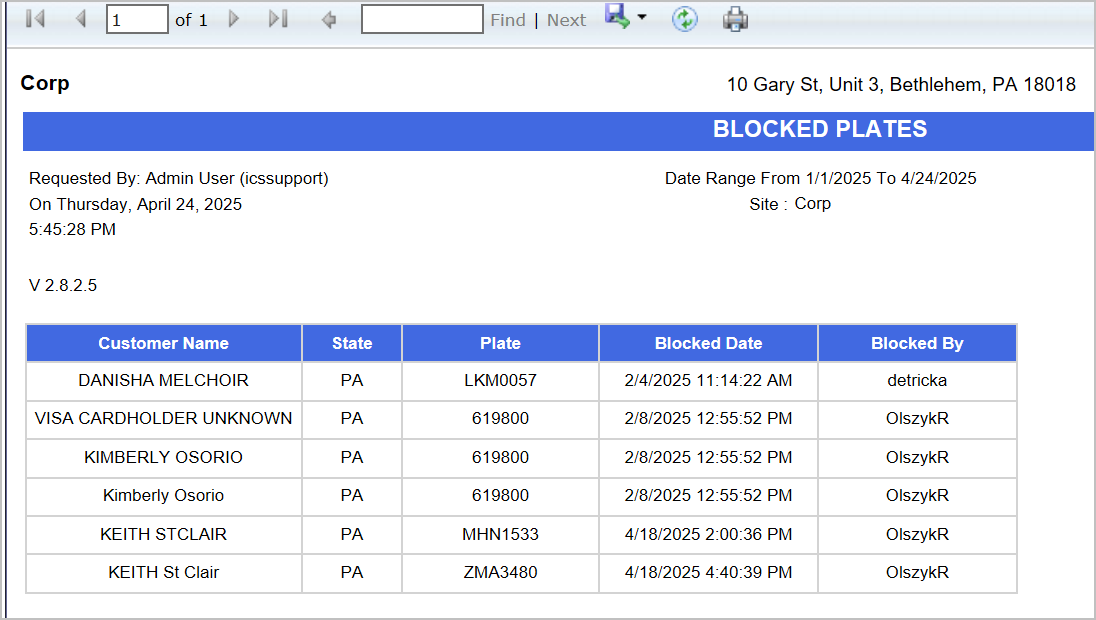Viewport: 1096px width, 620px height.
Task: Click the next page arrow
Action: click(x=234, y=19)
